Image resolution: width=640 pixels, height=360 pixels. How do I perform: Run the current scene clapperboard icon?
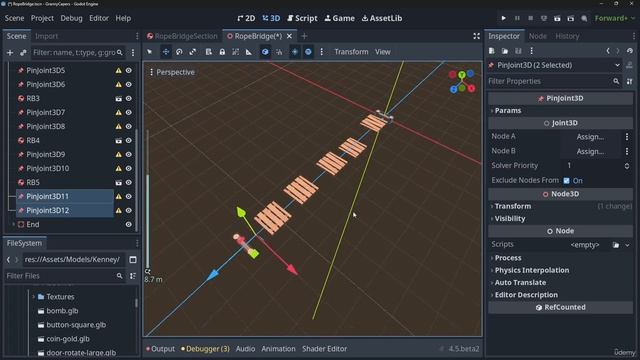tap(557, 18)
